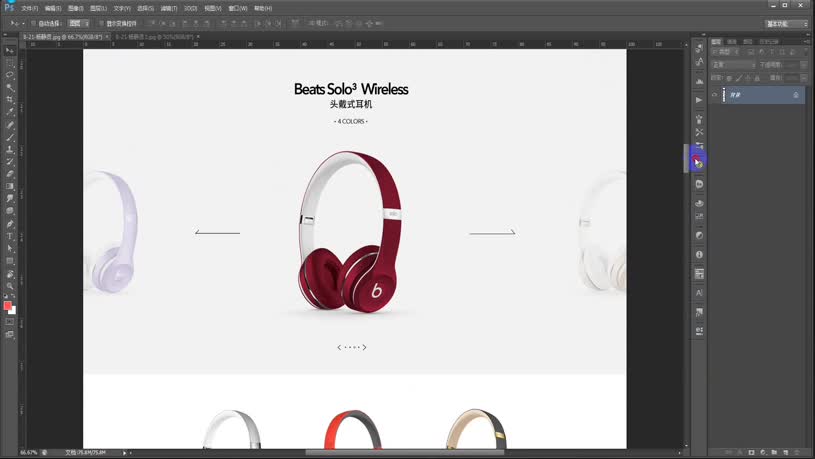Open the 3D menu
Viewport: 815px width, 459px height.
(191, 8)
